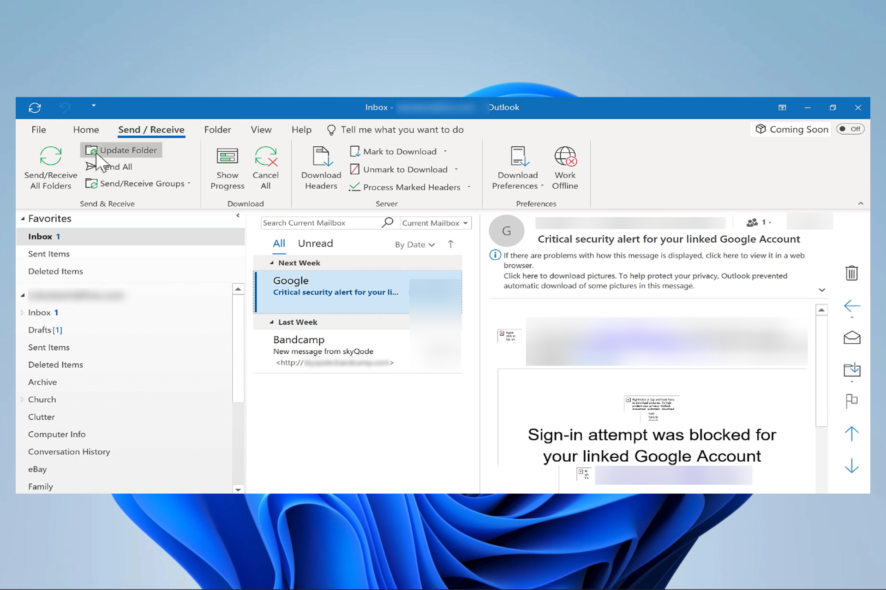Switch to the Home tab
Viewport: 886px width, 590px height.
click(x=86, y=129)
